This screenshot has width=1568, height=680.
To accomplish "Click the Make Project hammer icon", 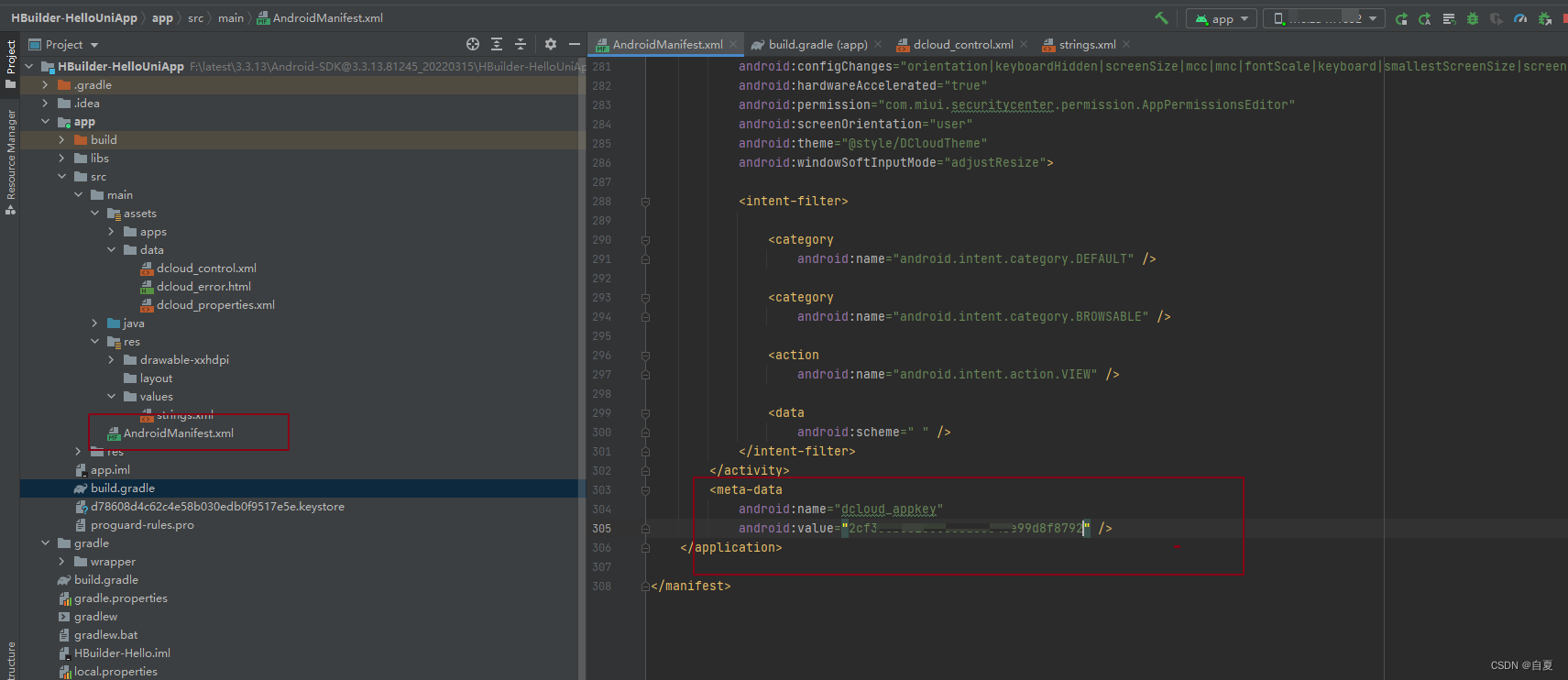I will tap(1161, 18).
